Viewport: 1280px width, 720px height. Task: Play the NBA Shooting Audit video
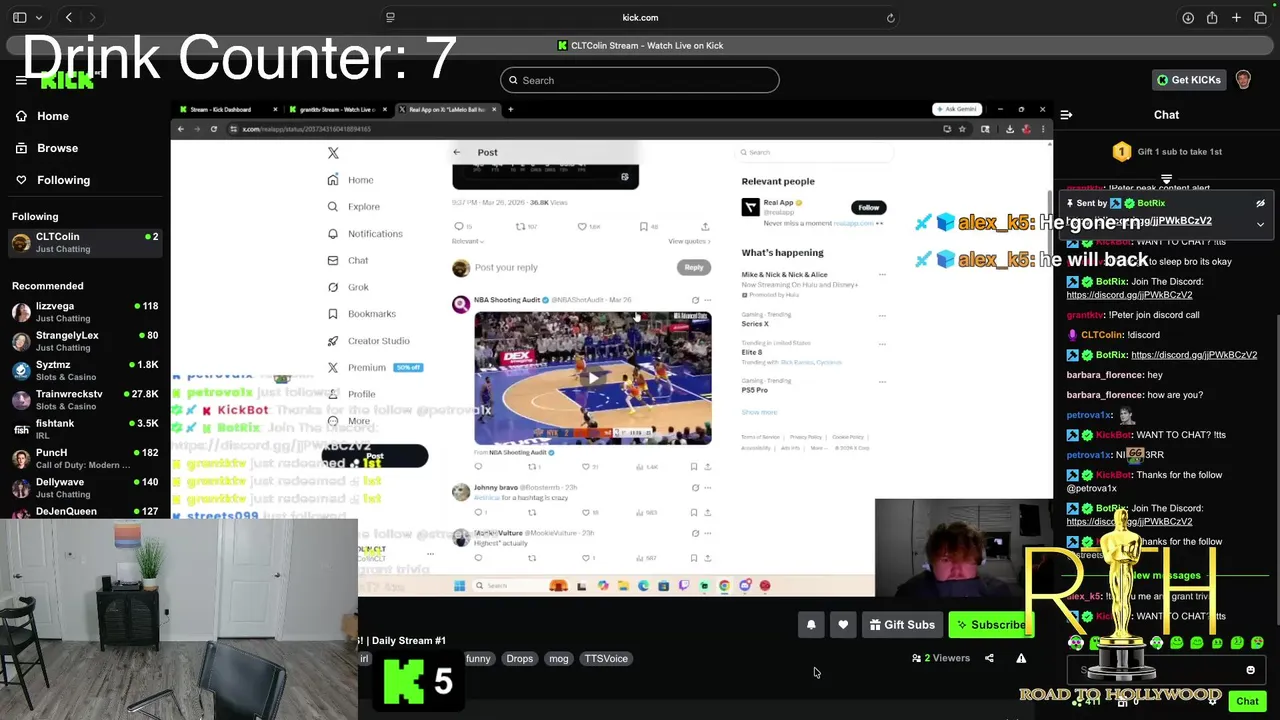coord(592,378)
